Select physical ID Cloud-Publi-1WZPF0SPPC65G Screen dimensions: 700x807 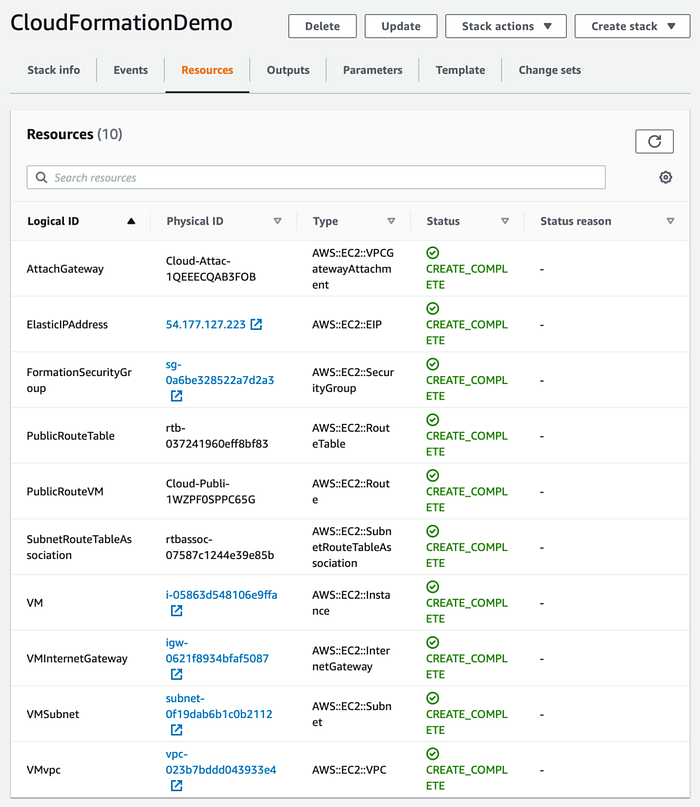point(211,492)
